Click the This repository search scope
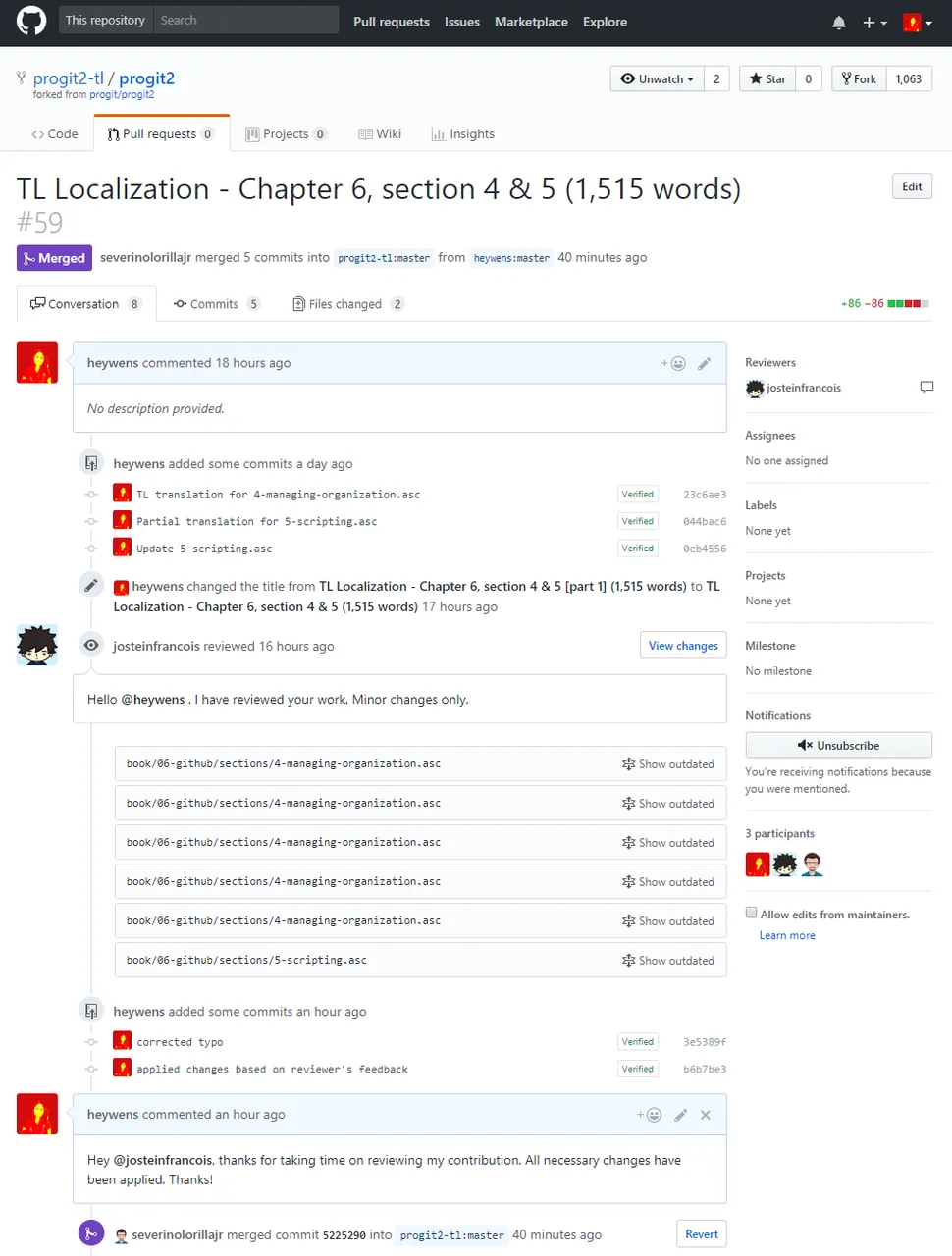This screenshot has height=1256, width=952. coord(105,20)
